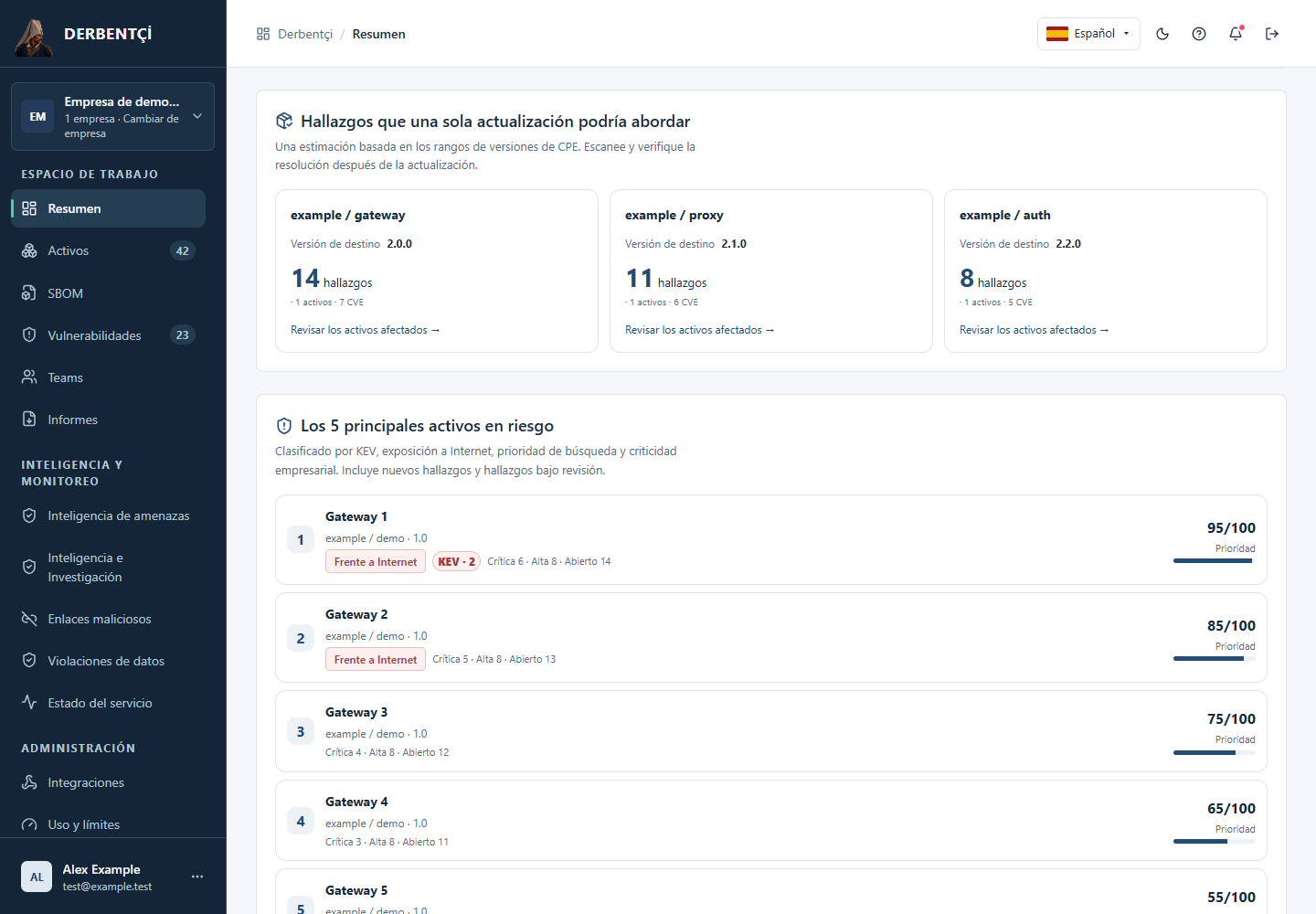1316x914 pixels.
Task: Select the Gateway 3 title
Action: tap(356, 712)
